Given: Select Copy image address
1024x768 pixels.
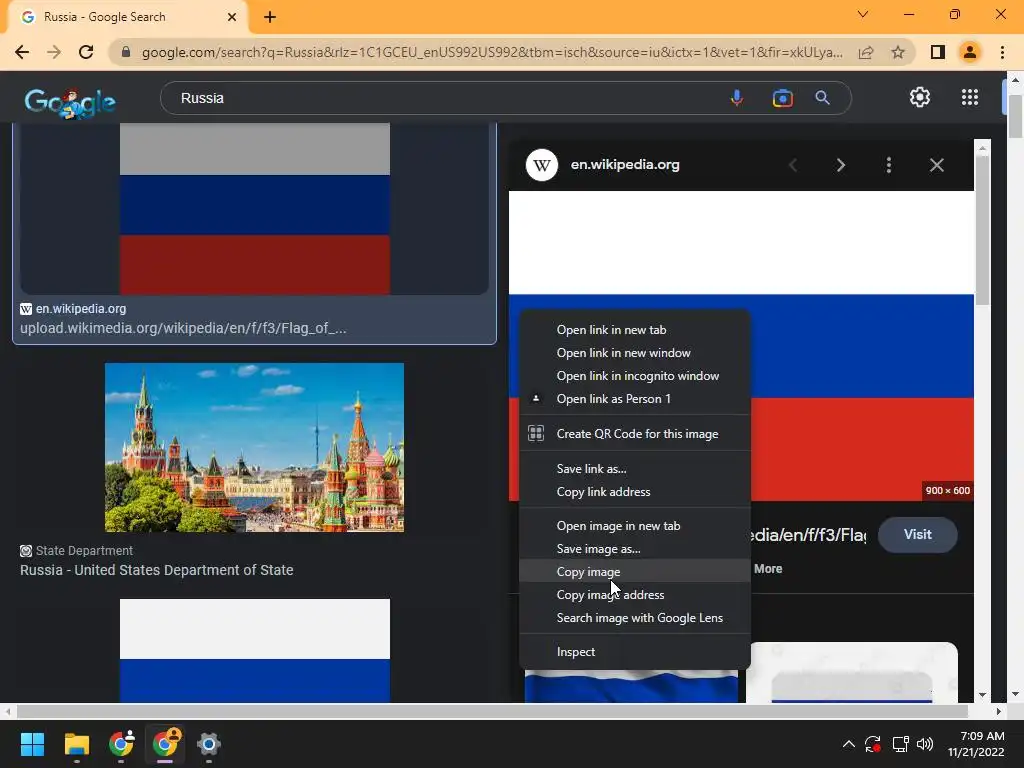Looking at the screenshot, I should point(635,595).
